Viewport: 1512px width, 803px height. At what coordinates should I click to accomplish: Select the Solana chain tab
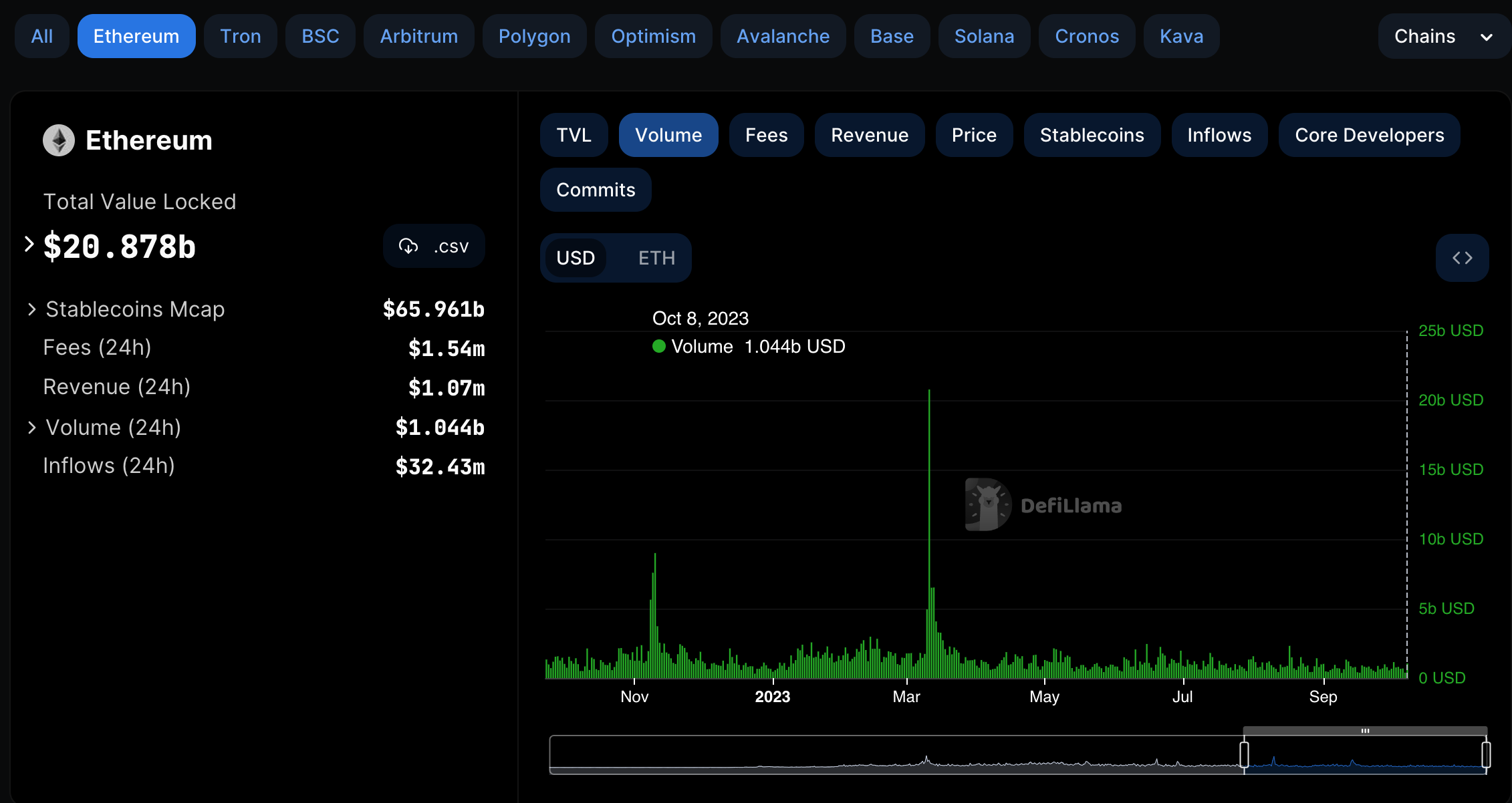click(984, 36)
